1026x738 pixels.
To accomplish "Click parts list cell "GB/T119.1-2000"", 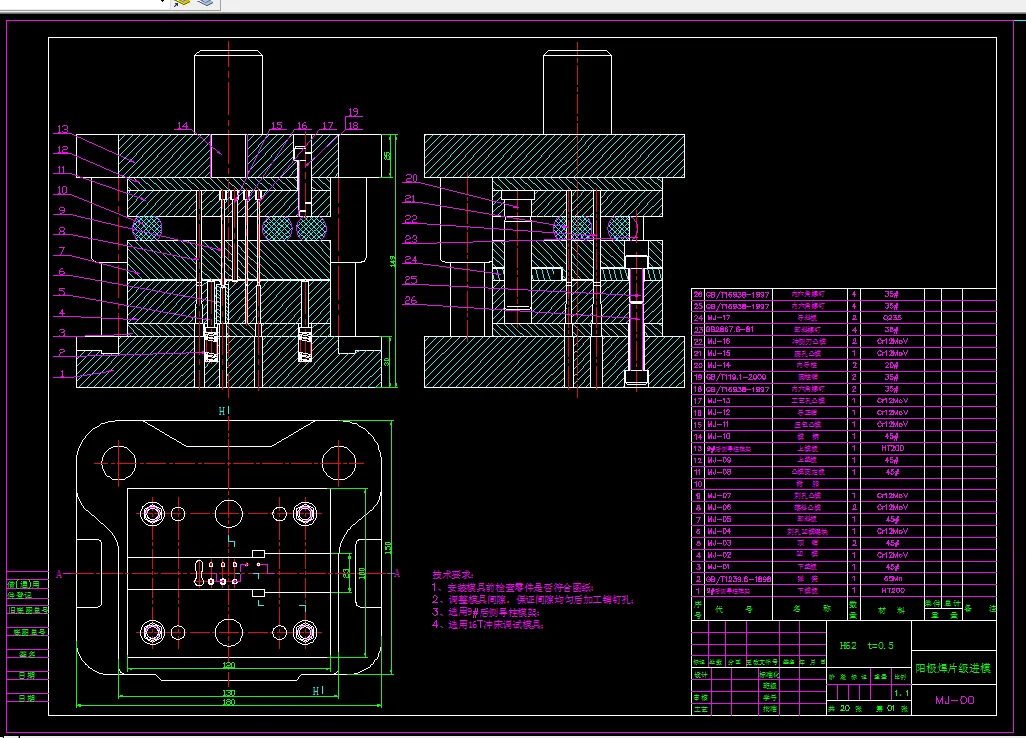I will click(735, 377).
